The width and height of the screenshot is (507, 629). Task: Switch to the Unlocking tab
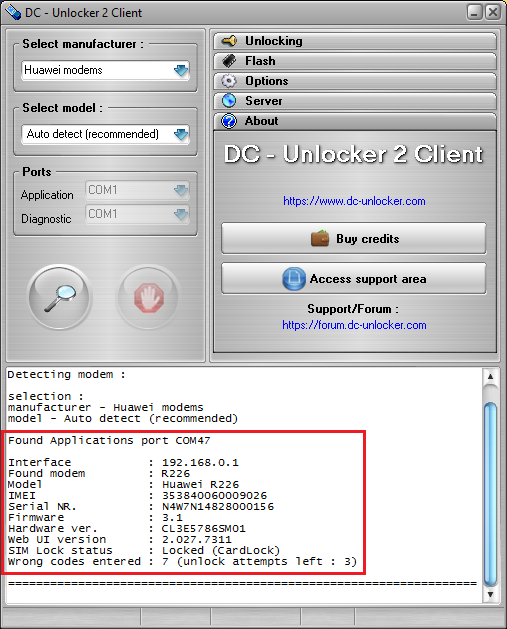(x=355, y=41)
